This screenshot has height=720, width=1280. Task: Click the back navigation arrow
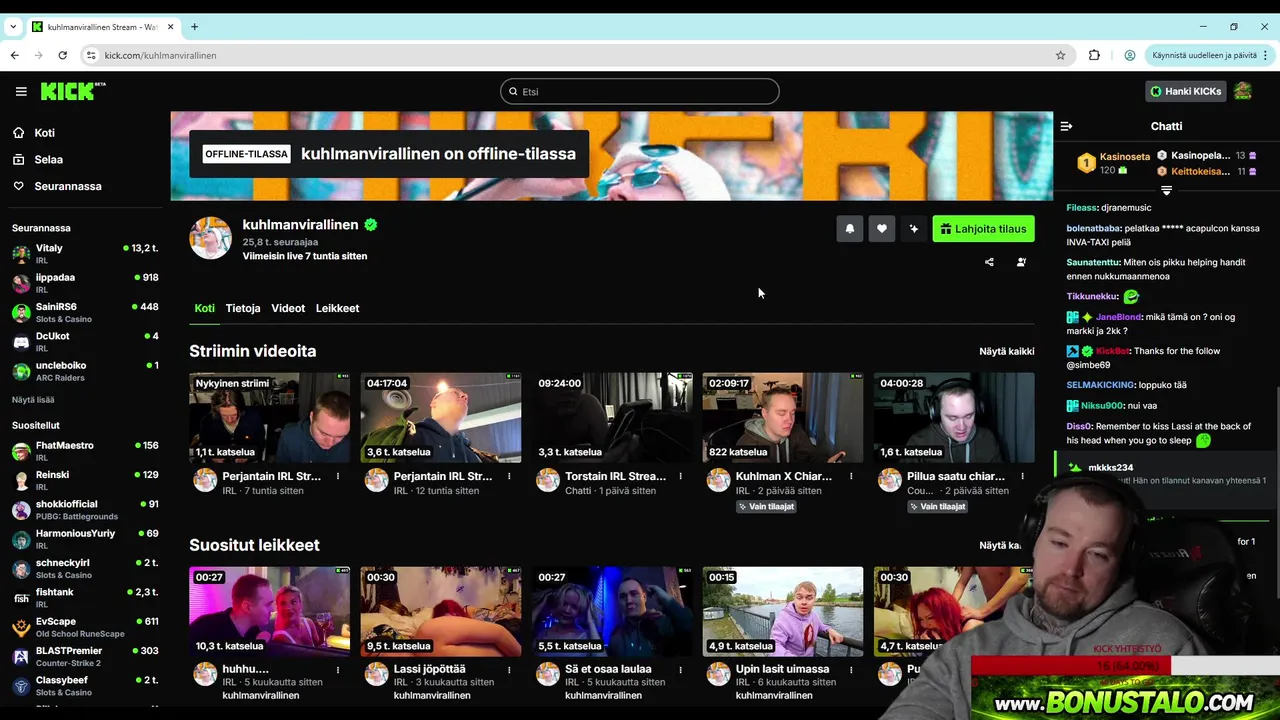[x=14, y=55]
